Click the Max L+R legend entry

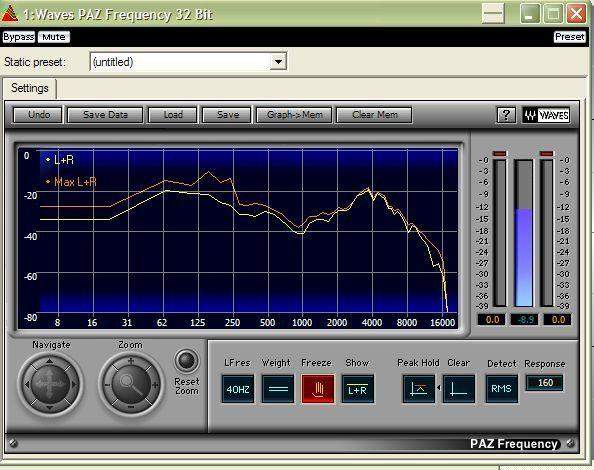pyautogui.click(x=71, y=182)
